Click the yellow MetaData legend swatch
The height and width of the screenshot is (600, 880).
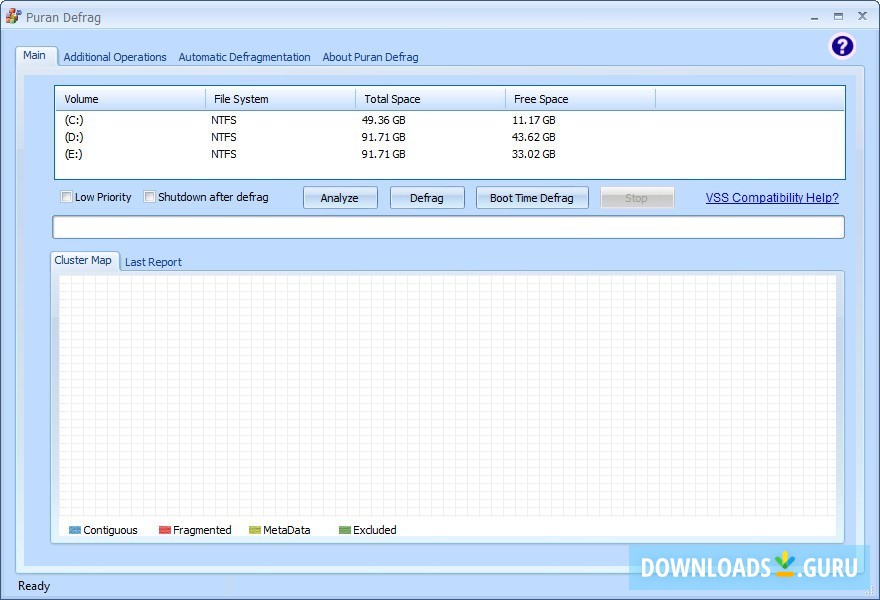(255, 530)
